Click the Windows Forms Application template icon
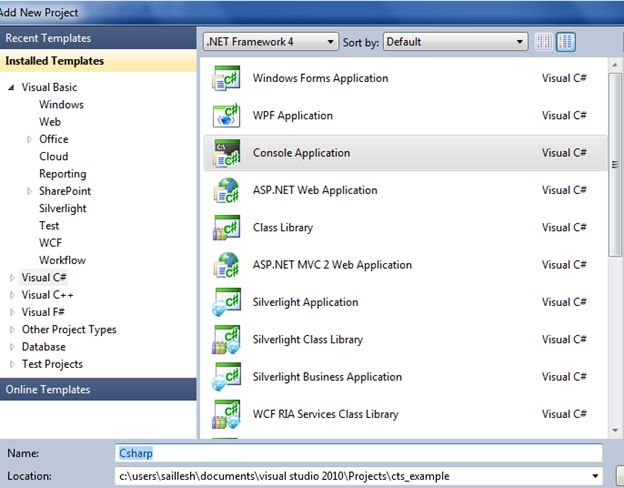624x488 pixels. [226, 78]
